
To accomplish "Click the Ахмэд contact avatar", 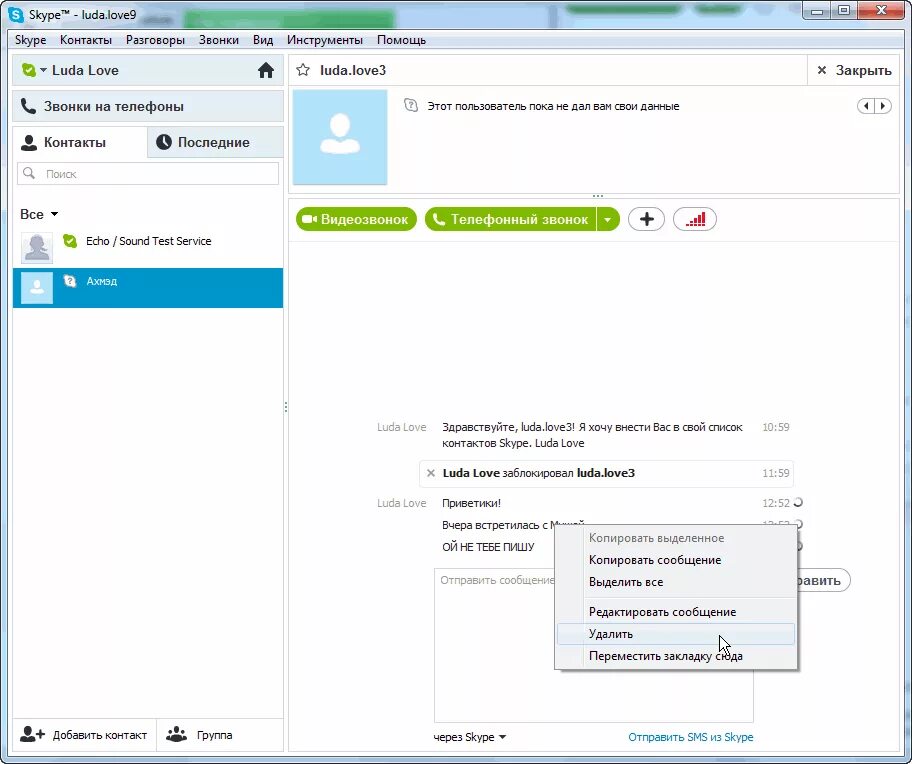I will tap(37, 288).
